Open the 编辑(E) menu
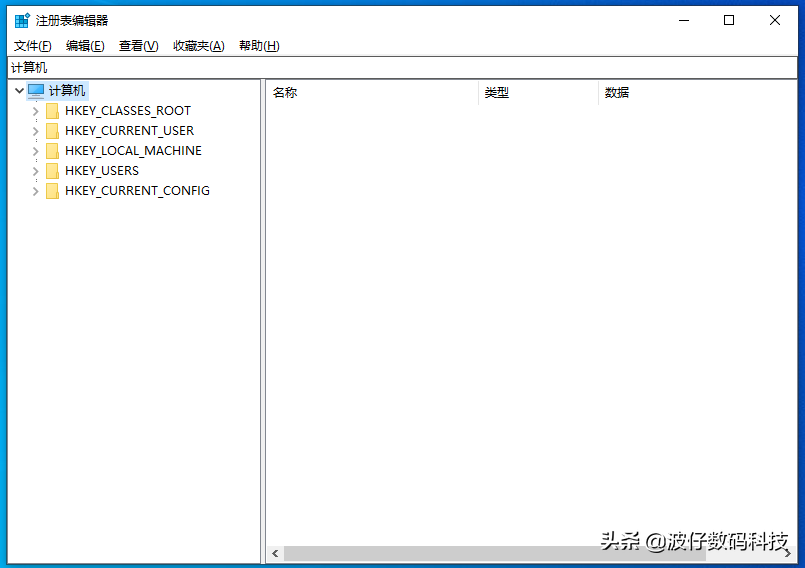The height and width of the screenshot is (568, 805). pyautogui.click(x=85, y=46)
